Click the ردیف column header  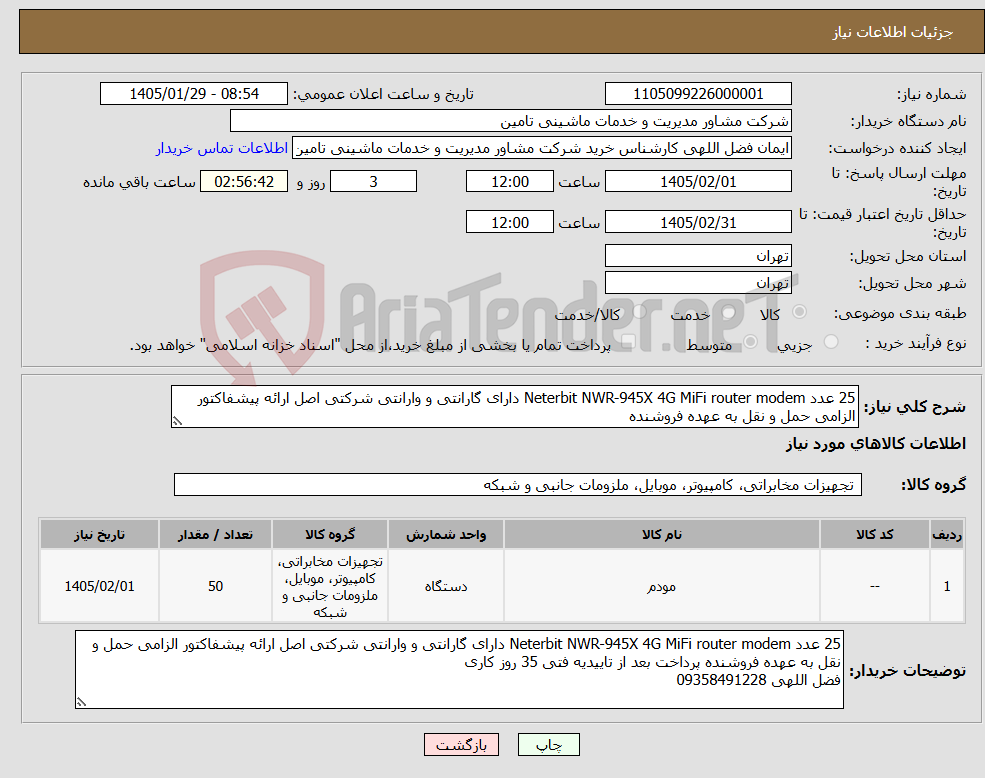[947, 534]
